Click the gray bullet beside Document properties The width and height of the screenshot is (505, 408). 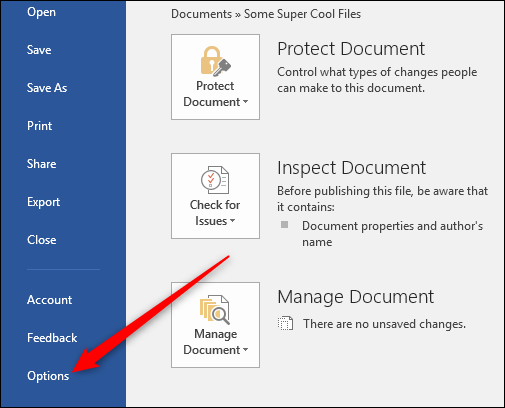(284, 224)
